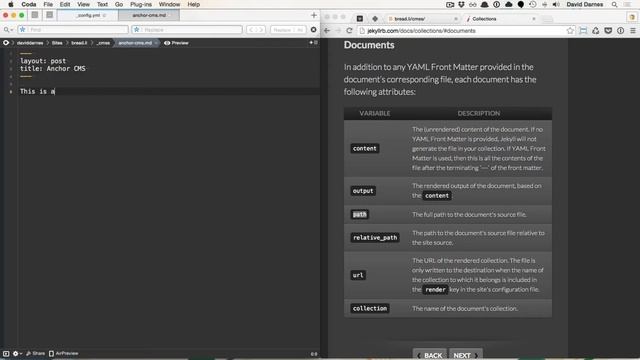Click the BACK button on Jekyll docs

pos(430,355)
